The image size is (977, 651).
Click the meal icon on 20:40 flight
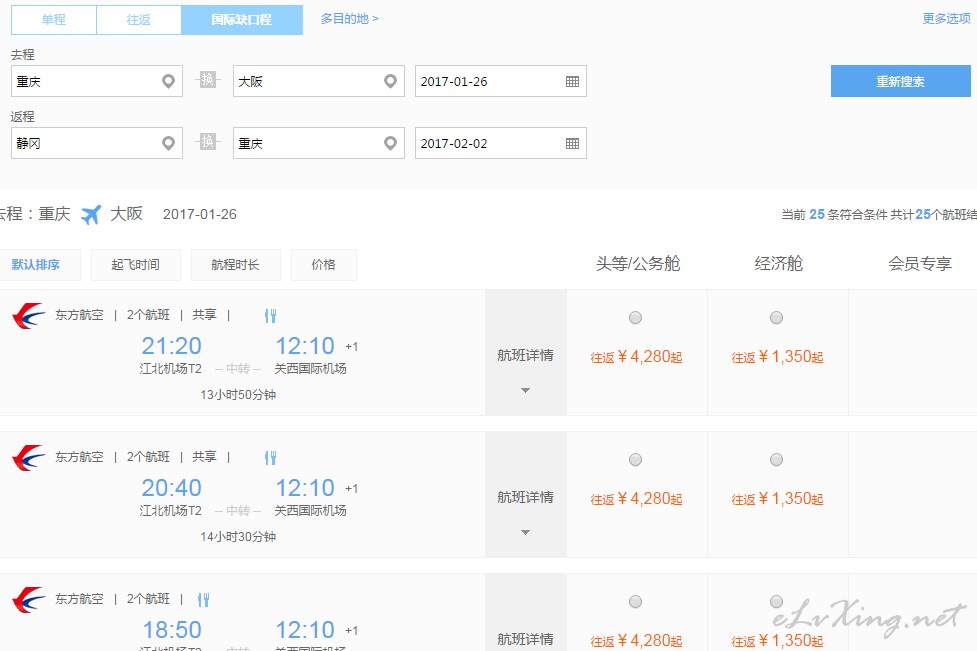[x=270, y=458]
